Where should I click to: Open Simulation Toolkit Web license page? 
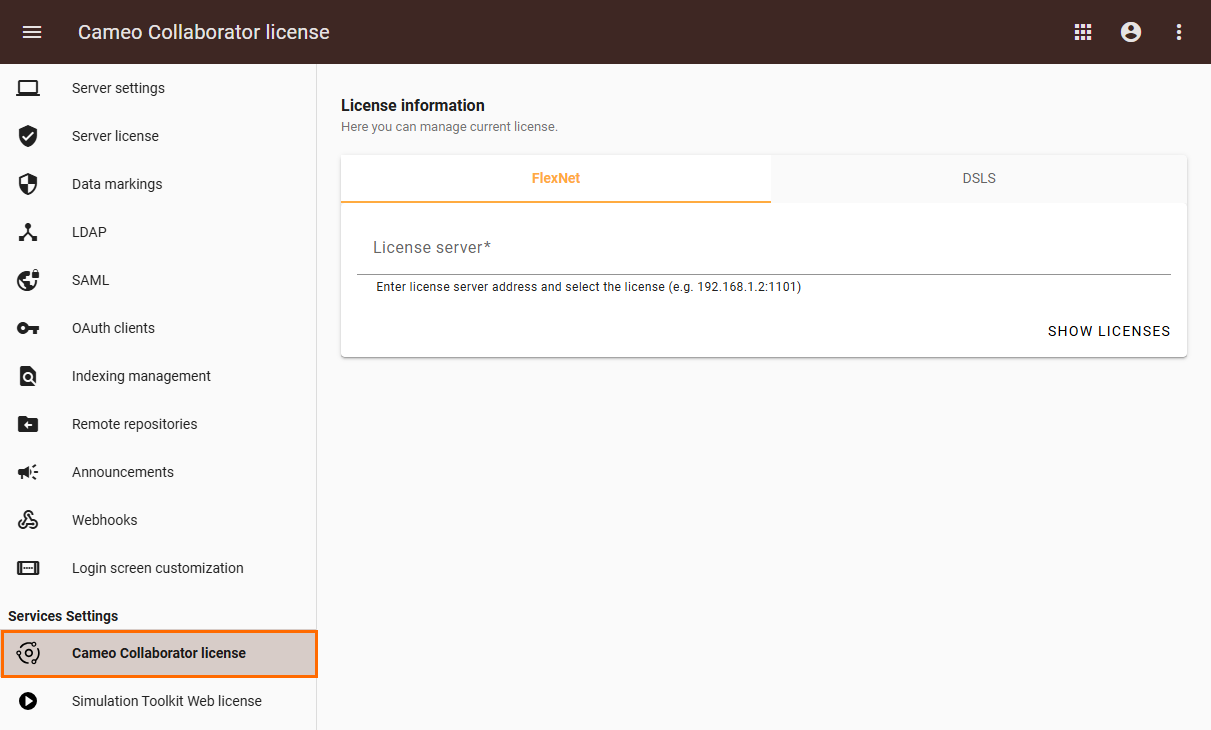166,701
